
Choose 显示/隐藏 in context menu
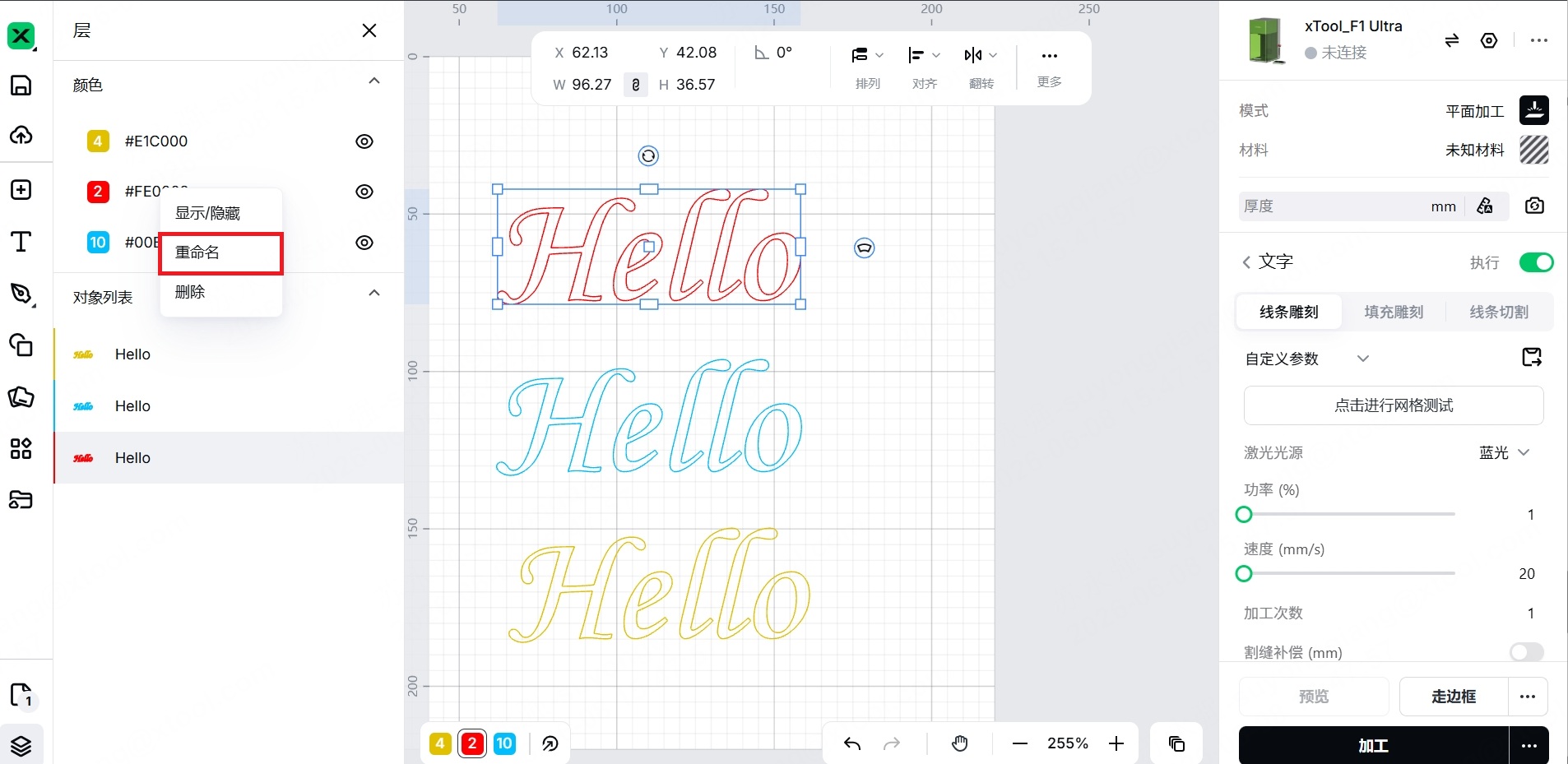[221, 213]
